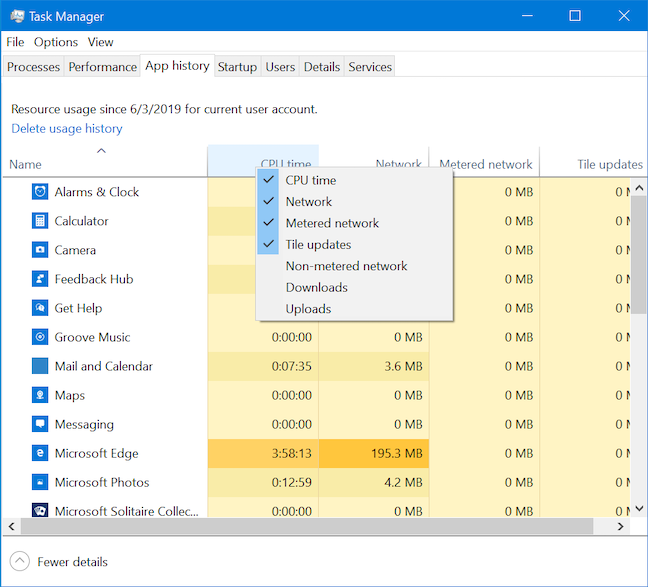Select the Messaging row name

click(x=84, y=425)
